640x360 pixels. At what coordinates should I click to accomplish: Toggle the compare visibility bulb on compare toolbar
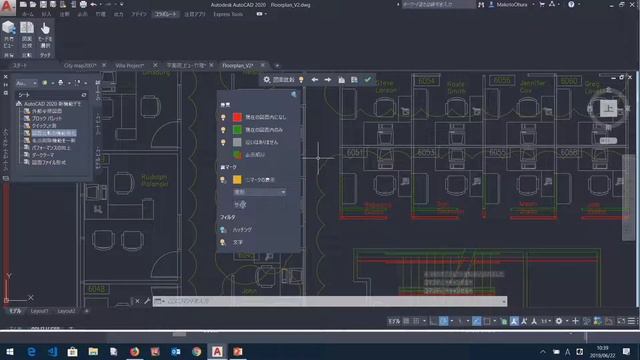[301, 80]
